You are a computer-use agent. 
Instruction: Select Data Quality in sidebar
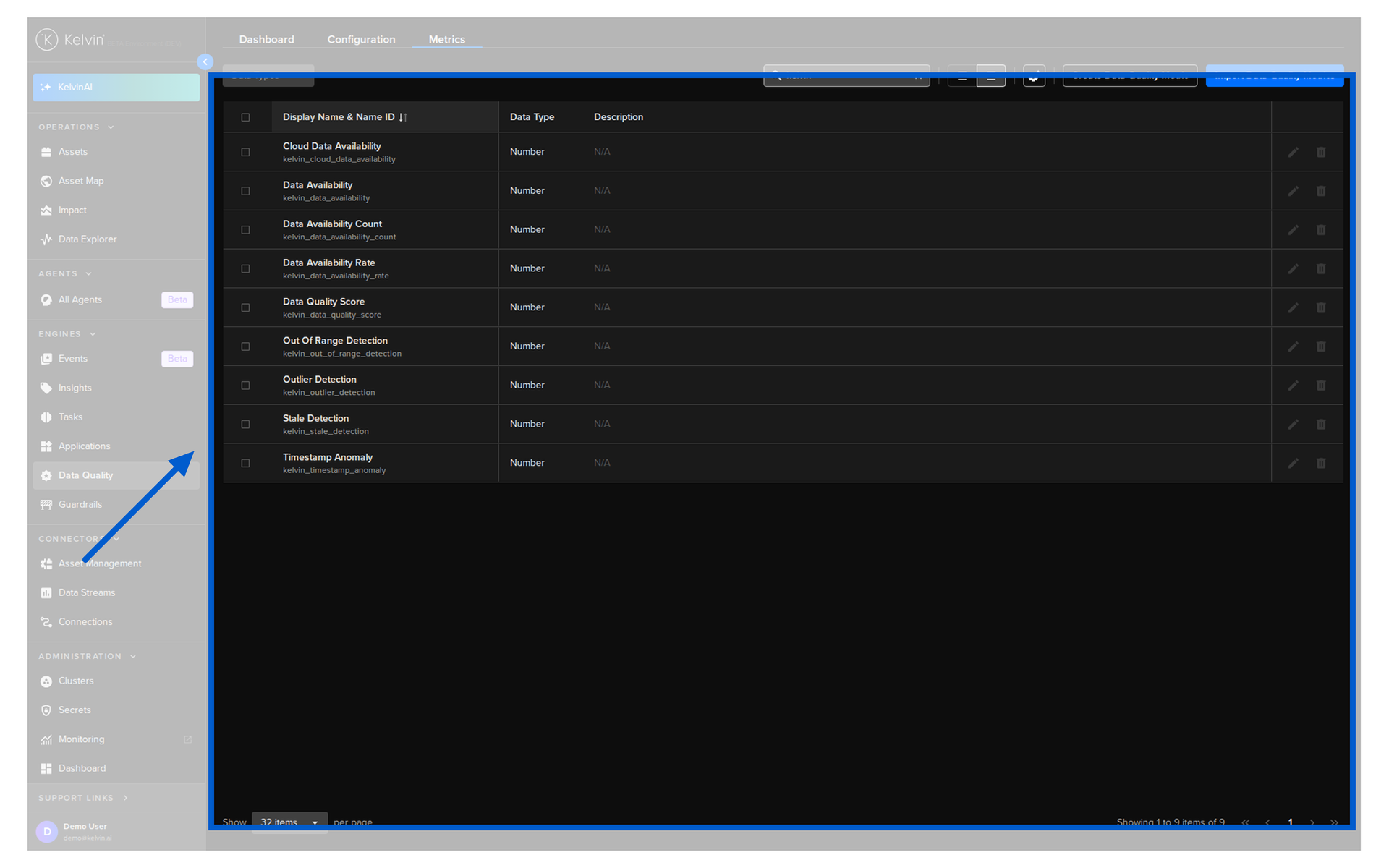pos(116,475)
